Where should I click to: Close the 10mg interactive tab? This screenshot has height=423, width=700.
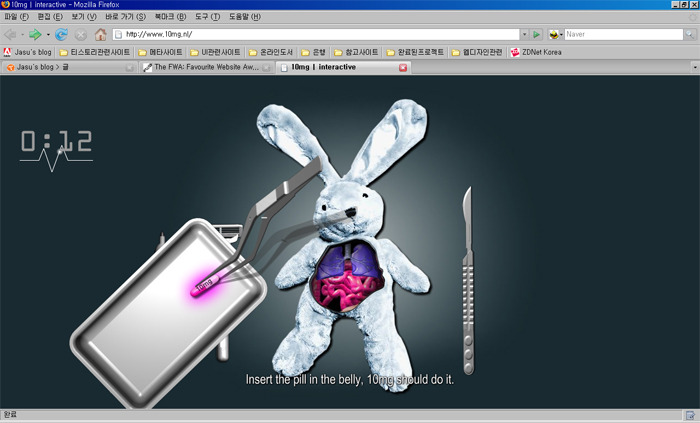click(403, 67)
